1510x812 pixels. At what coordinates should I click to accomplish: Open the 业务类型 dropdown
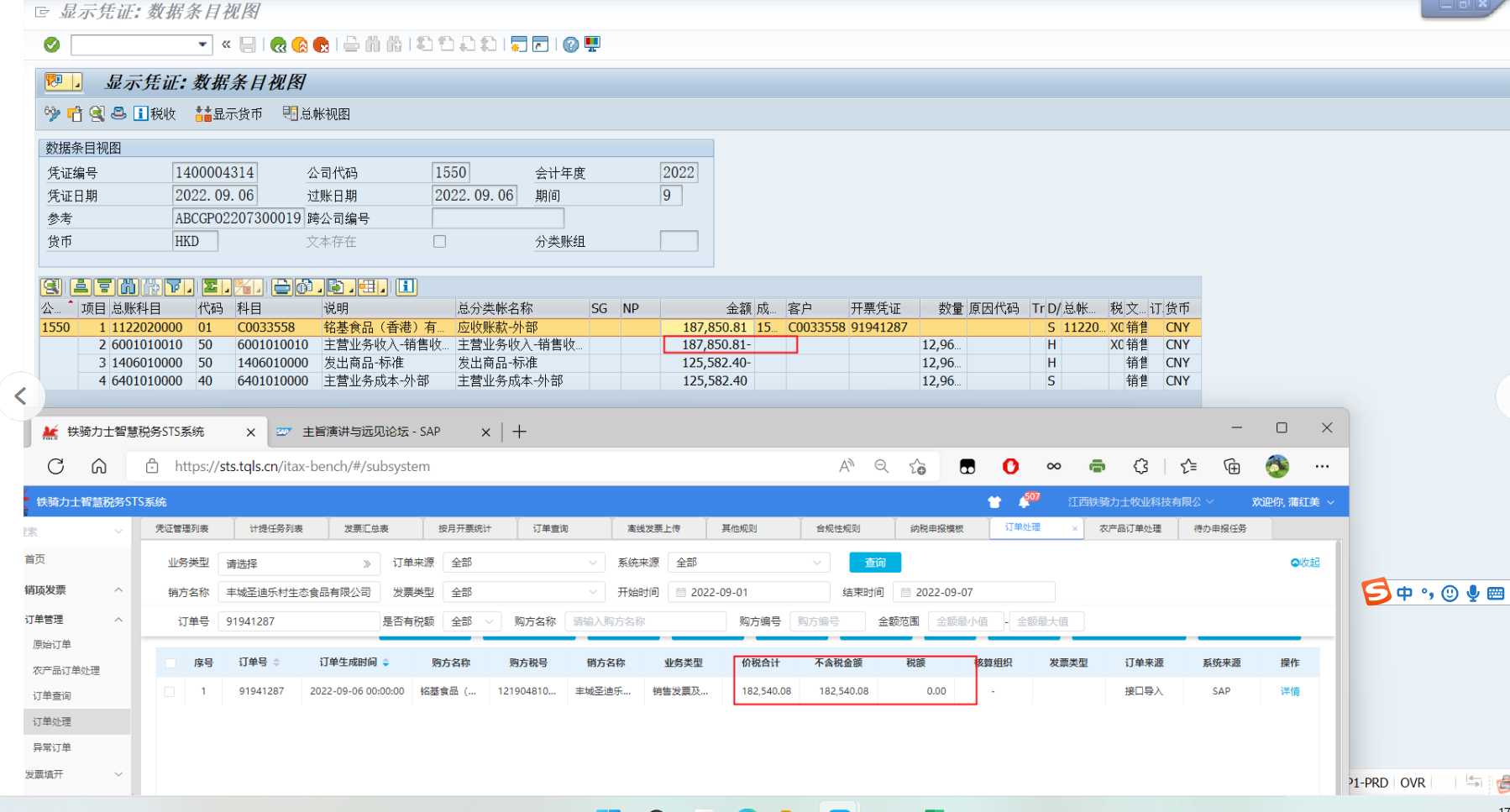click(x=299, y=563)
